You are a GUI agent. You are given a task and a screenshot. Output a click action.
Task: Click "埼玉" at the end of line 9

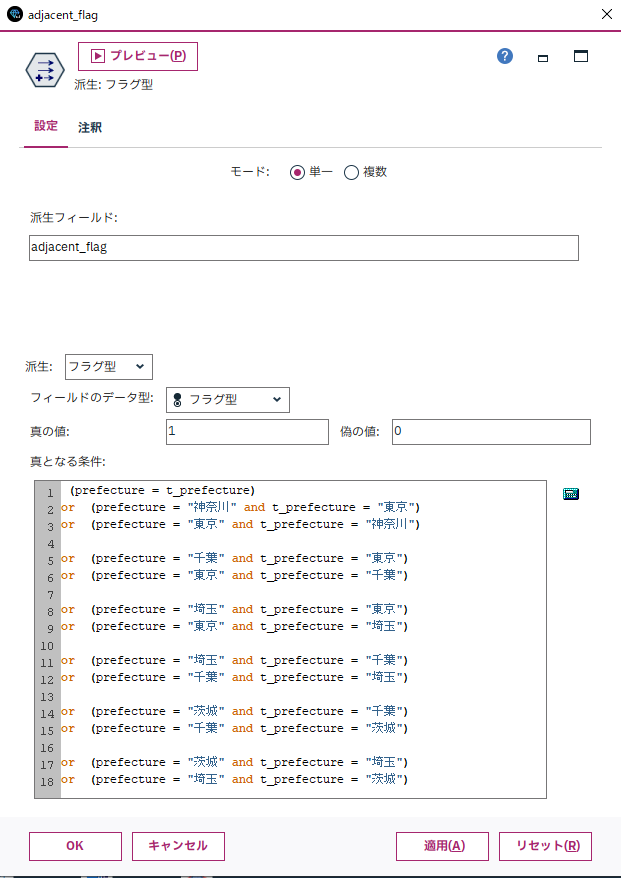click(384, 626)
